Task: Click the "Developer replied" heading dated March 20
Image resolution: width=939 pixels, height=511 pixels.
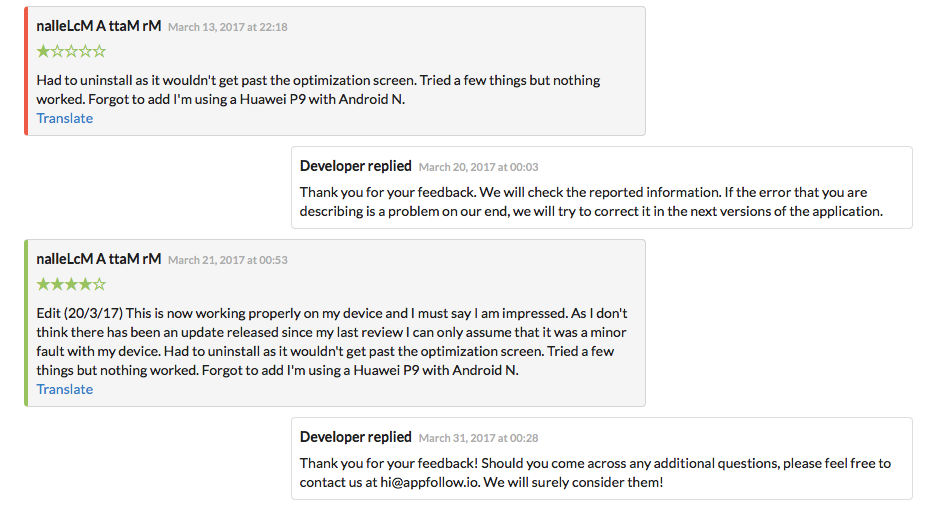Action: point(355,166)
